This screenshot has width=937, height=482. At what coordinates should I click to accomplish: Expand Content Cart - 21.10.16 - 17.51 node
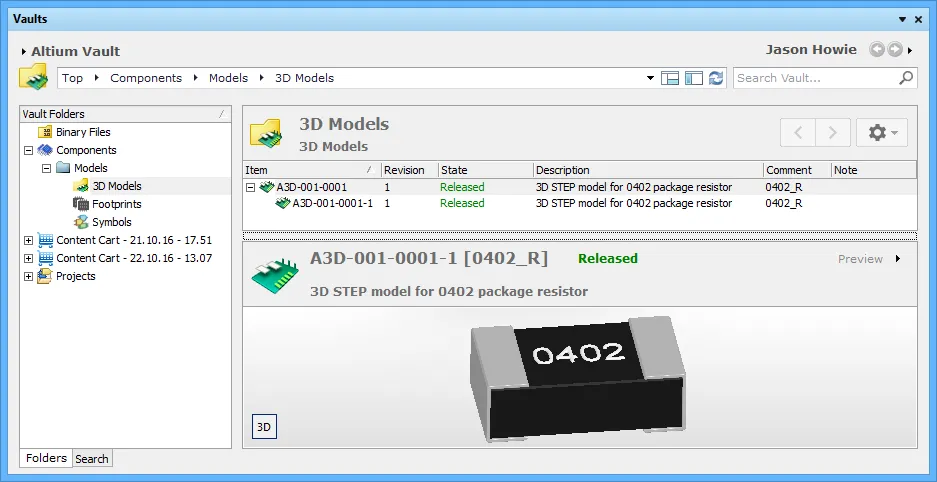coord(28,241)
